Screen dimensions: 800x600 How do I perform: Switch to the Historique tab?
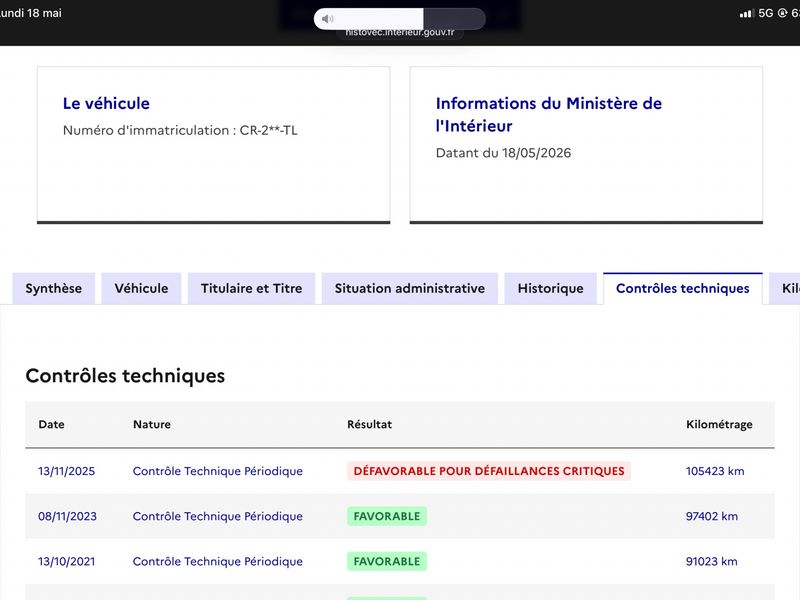[x=551, y=288]
